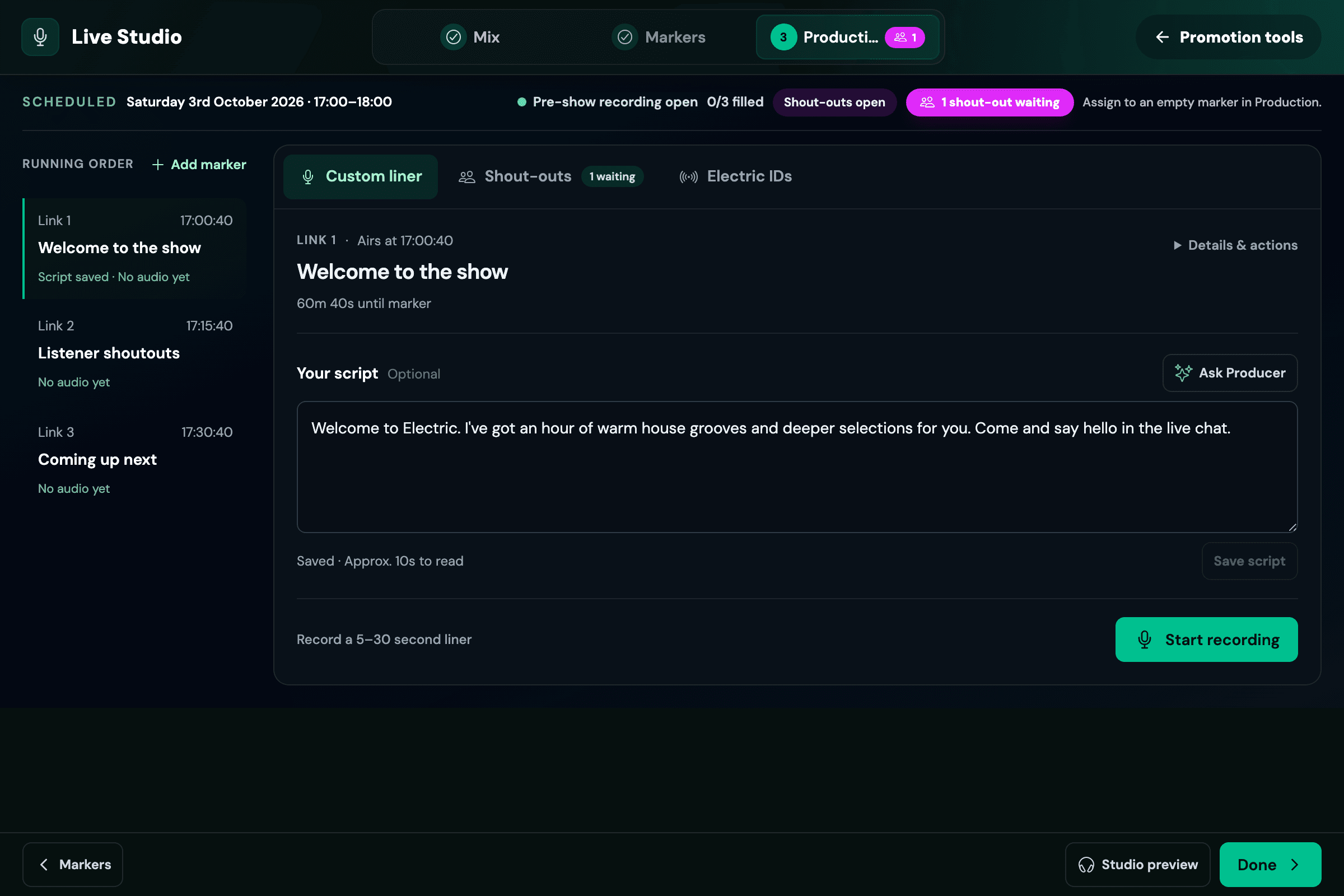Click the 'LINK 1' label above the editor heading

tap(316, 240)
